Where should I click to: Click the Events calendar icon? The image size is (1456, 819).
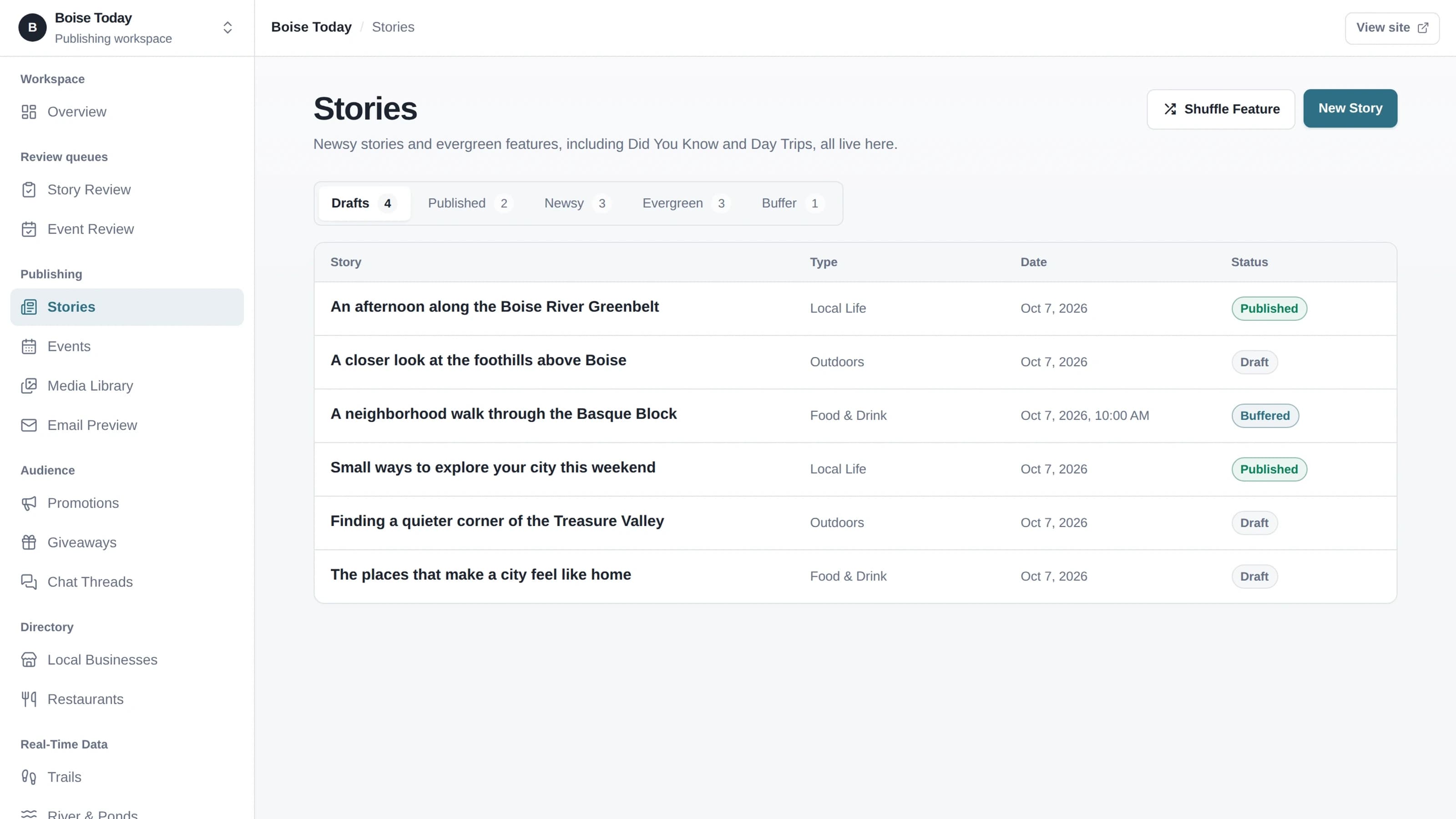[29, 346]
